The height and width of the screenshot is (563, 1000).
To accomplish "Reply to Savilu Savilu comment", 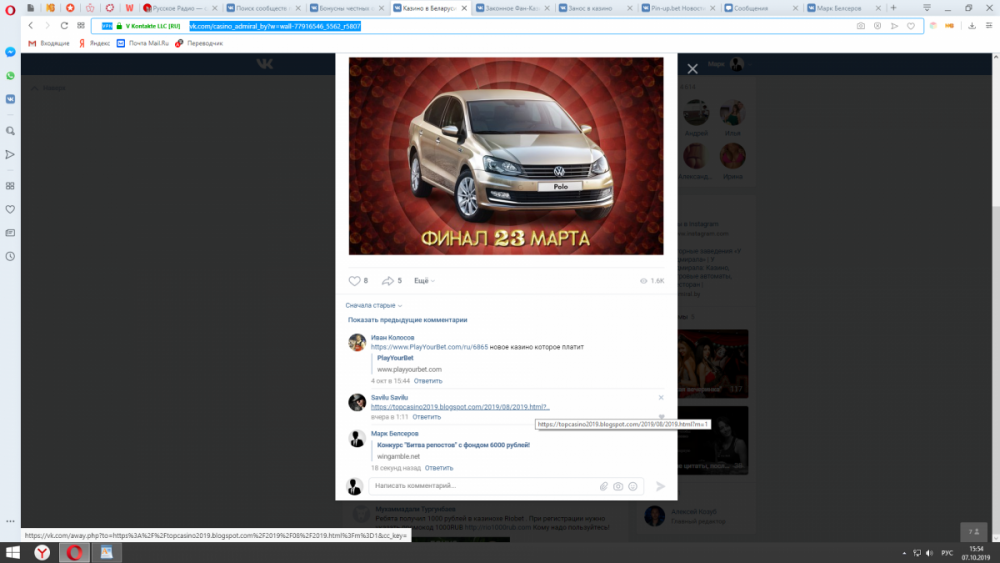I will (427, 417).
